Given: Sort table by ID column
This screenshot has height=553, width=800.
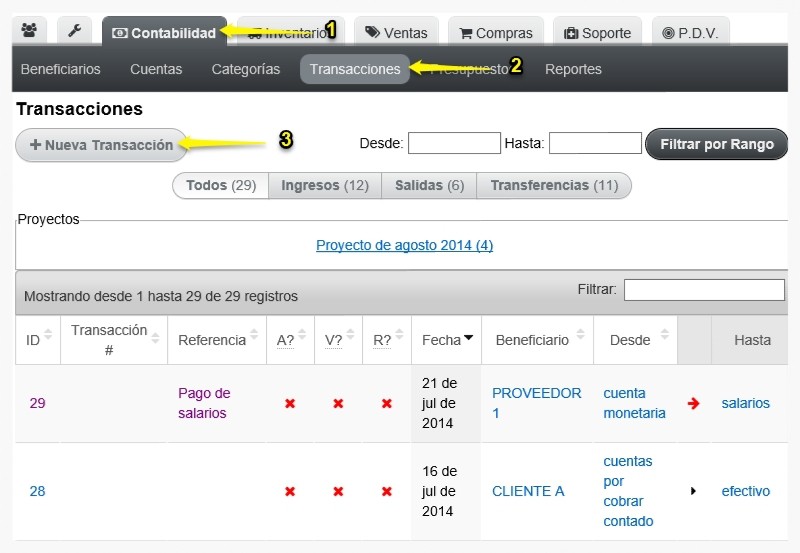Looking at the screenshot, I should 38,340.
